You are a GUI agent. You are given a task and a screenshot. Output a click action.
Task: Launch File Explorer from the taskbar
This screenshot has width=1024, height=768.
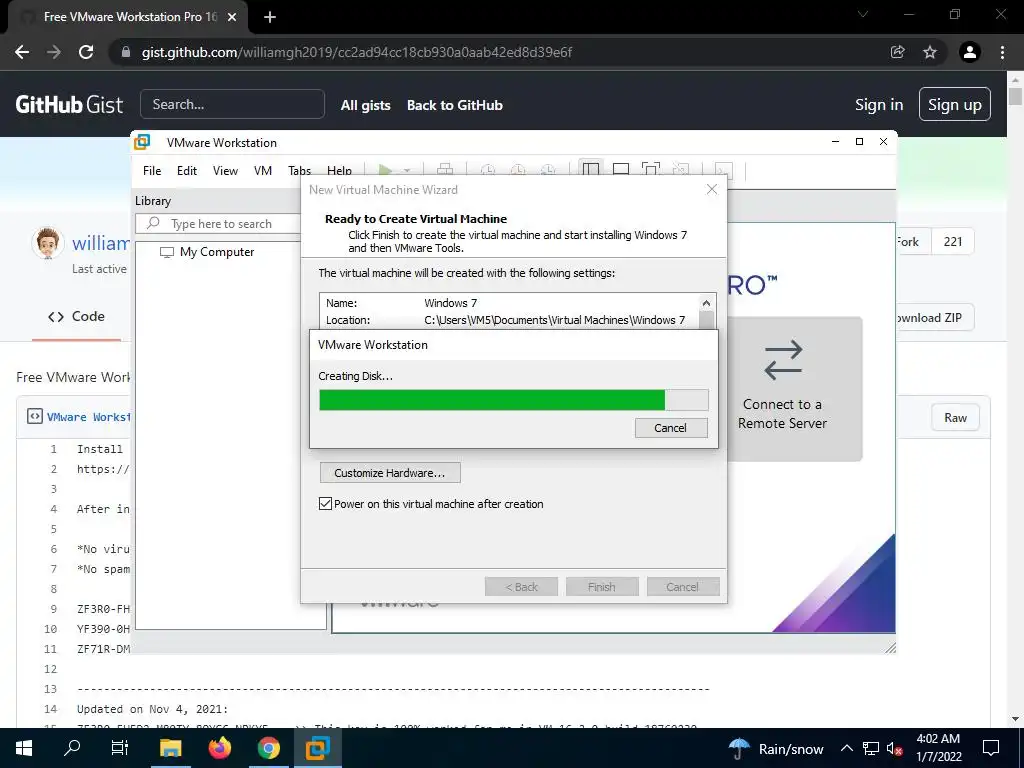tap(170, 748)
